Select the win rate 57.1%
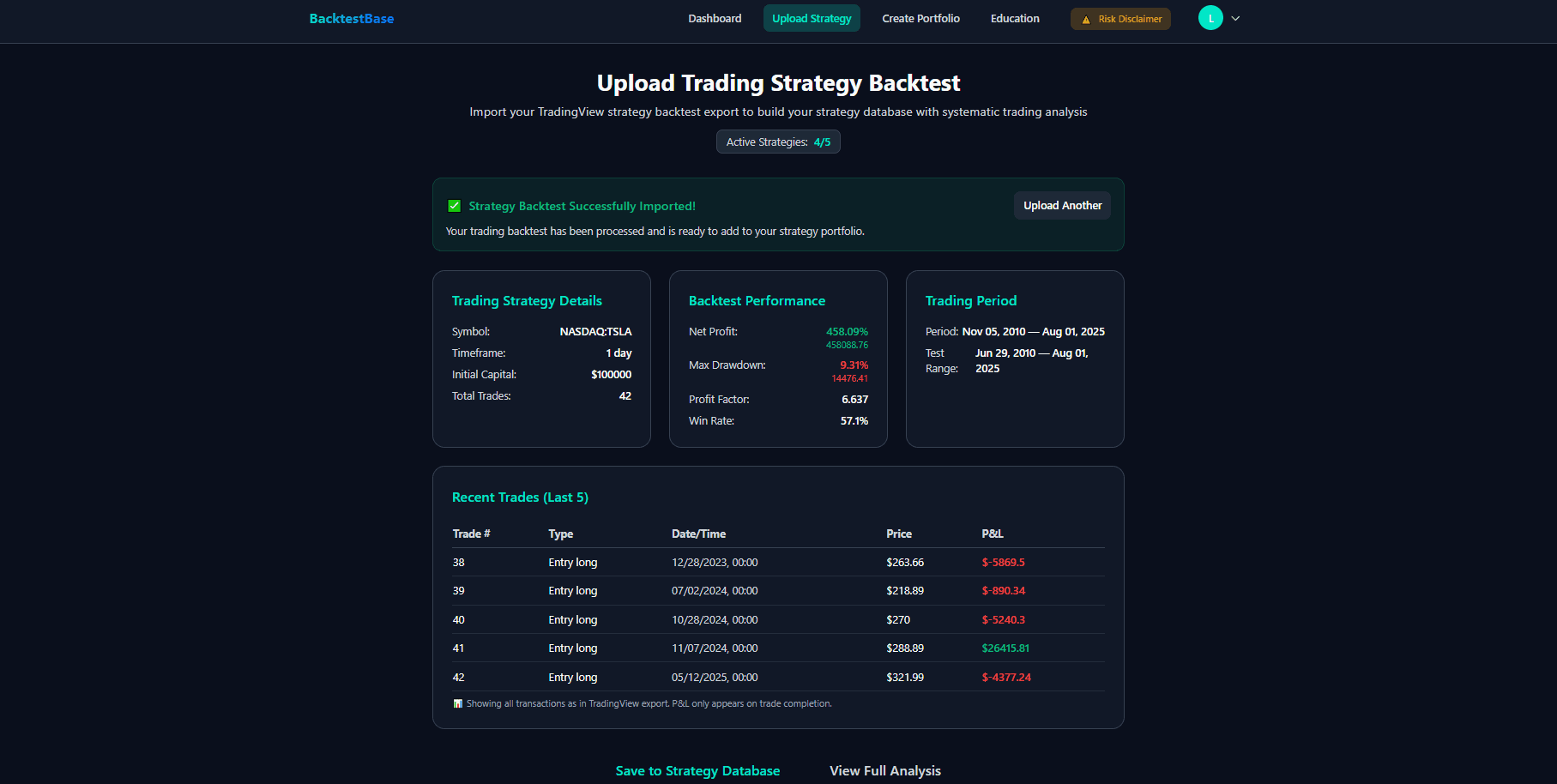The width and height of the screenshot is (1557, 784). click(854, 420)
